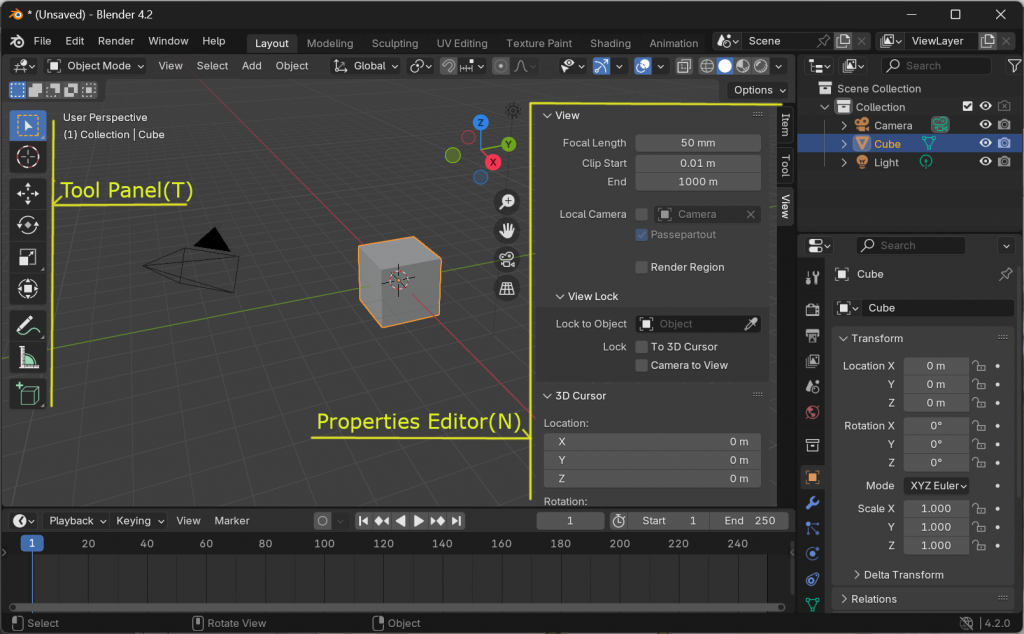The width and height of the screenshot is (1024, 634).
Task: Jump to the timeline start frame
Action: pos(363,521)
